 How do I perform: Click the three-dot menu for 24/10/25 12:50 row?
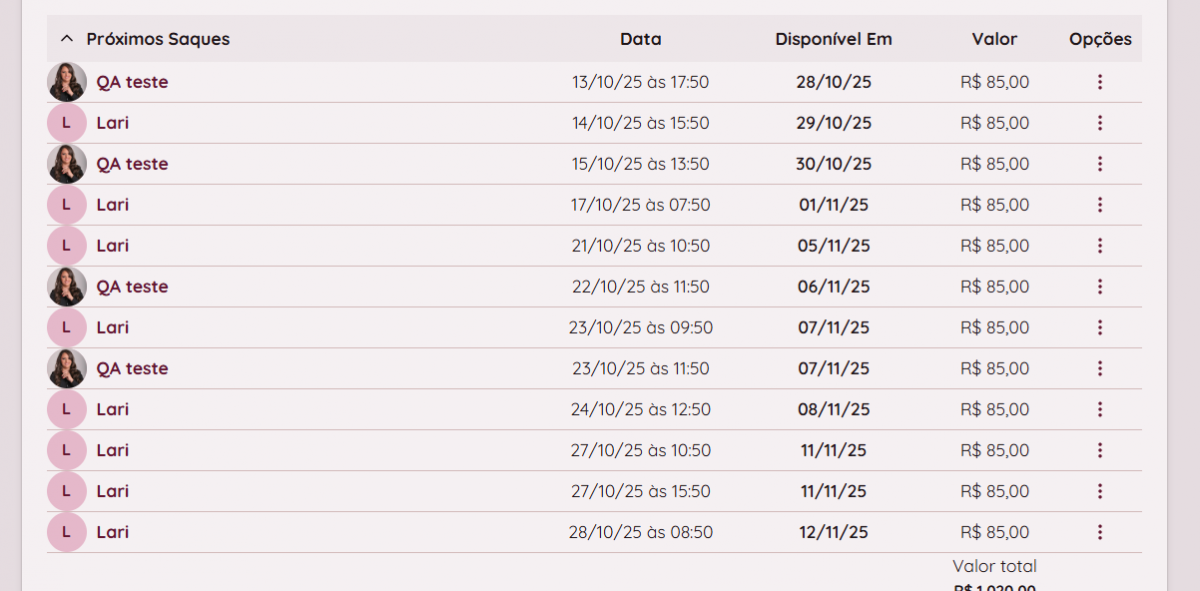[1100, 409]
